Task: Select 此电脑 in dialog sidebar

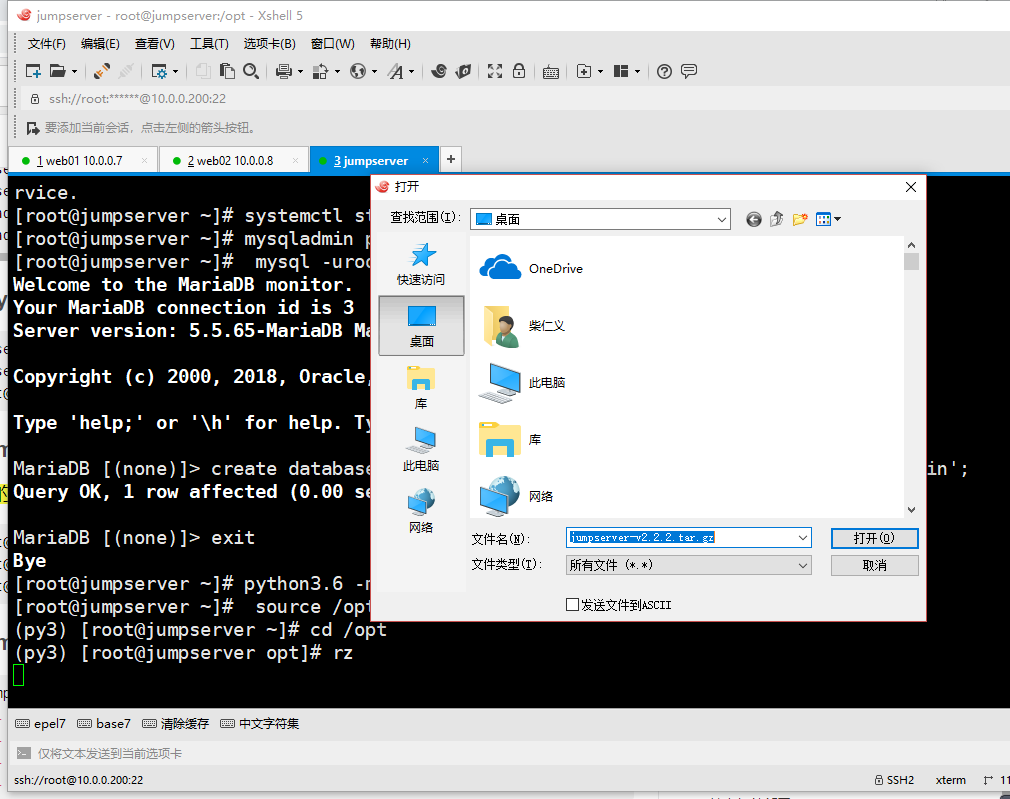Action: click(421, 450)
